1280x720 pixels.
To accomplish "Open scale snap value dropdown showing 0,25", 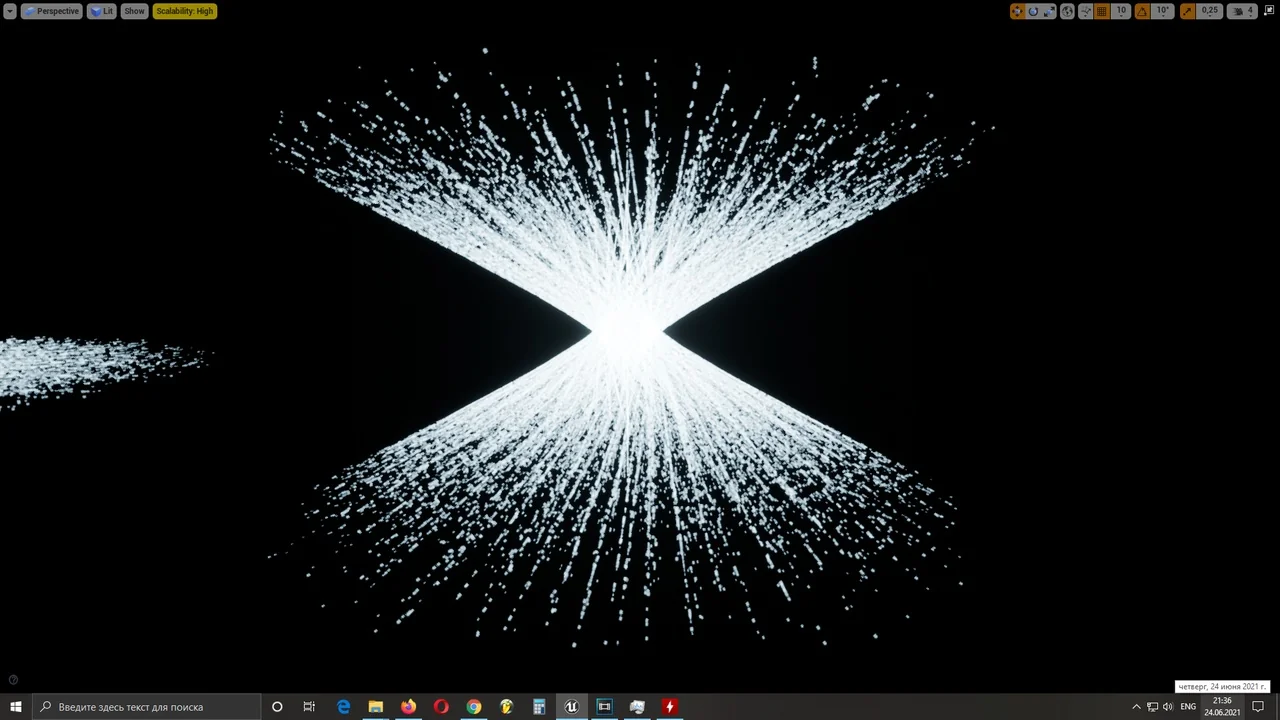I will click(x=1210, y=11).
